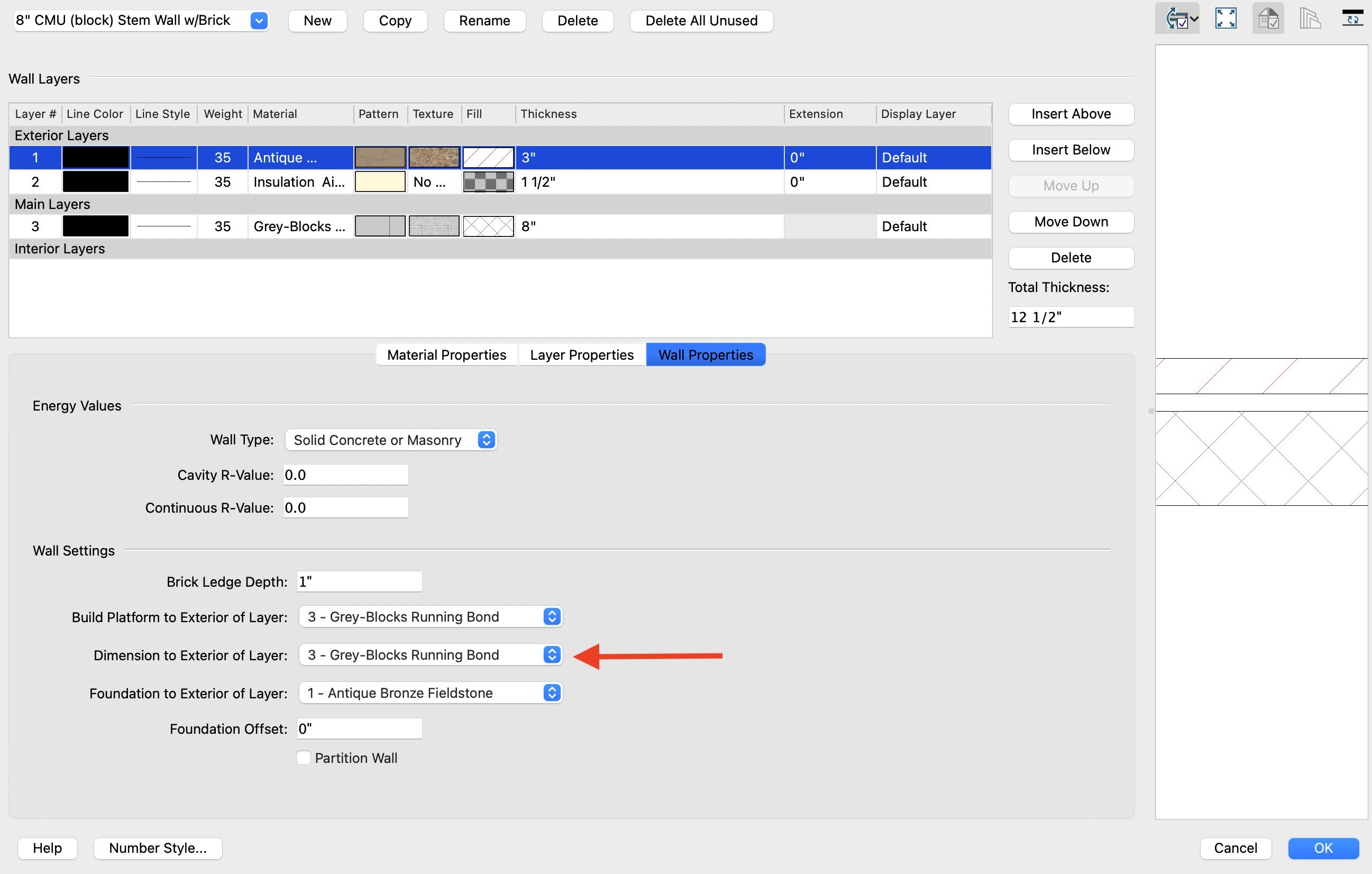Open Dimension to Exterior of Layer dropdown

point(431,654)
